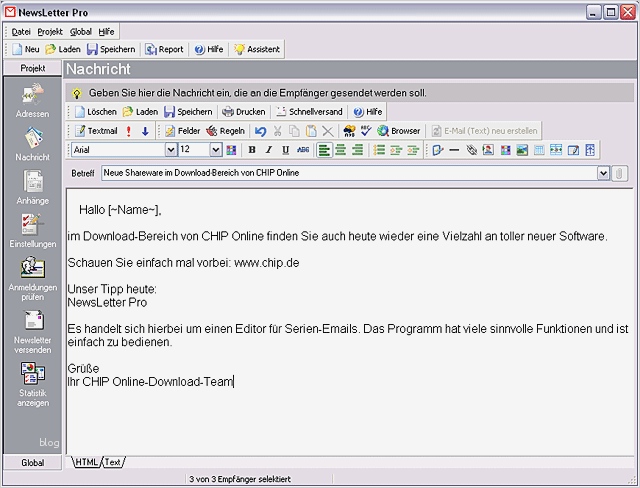The image size is (640, 488).
Task: Click the paste clipboard icon
Action: pyautogui.click(x=311, y=131)
